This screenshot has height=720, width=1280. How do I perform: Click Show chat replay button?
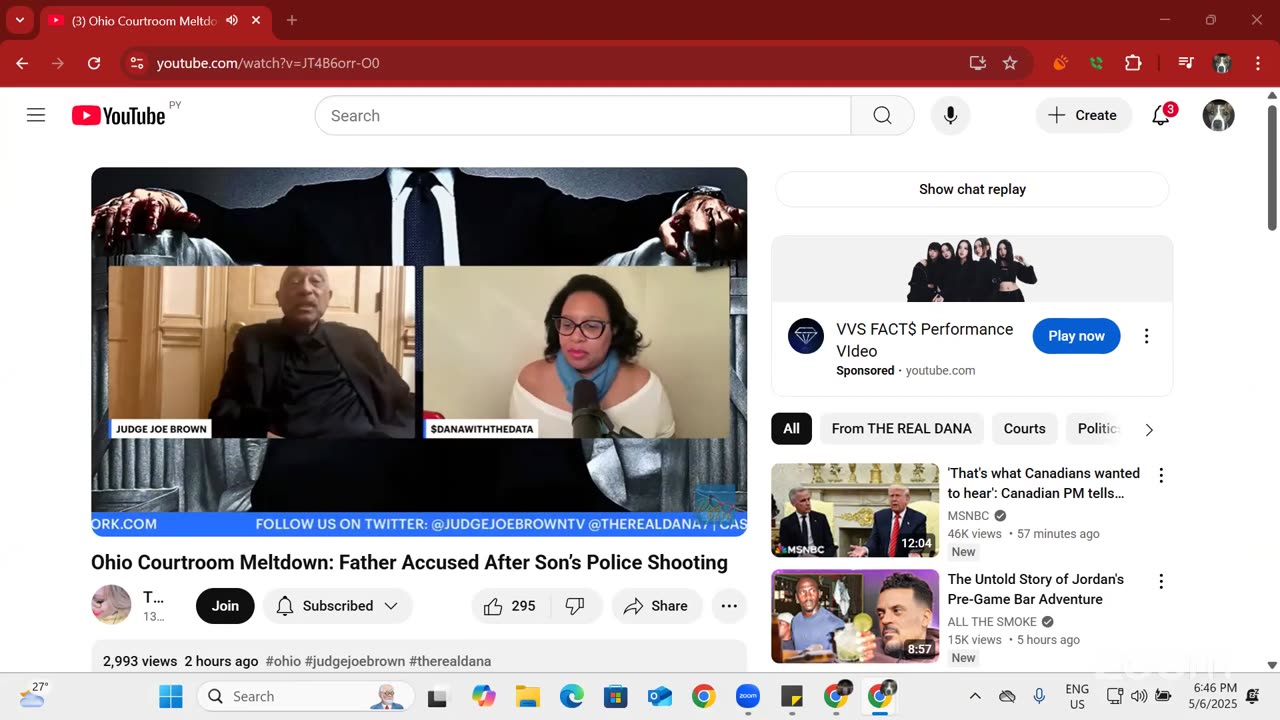972,189
